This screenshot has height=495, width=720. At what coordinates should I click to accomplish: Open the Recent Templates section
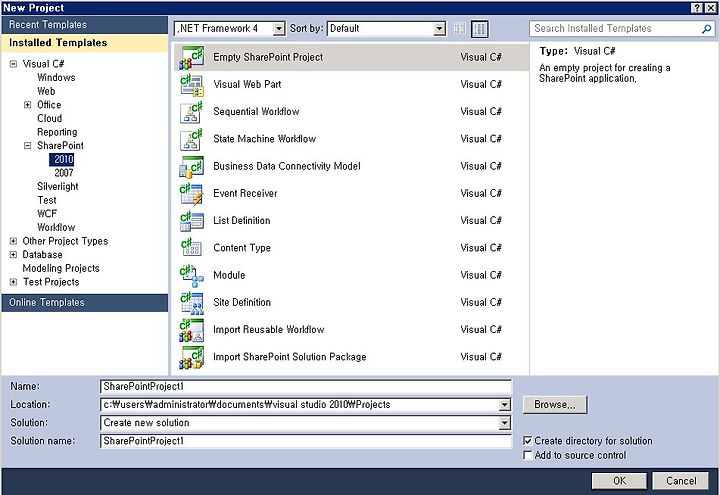click(84, 25)
